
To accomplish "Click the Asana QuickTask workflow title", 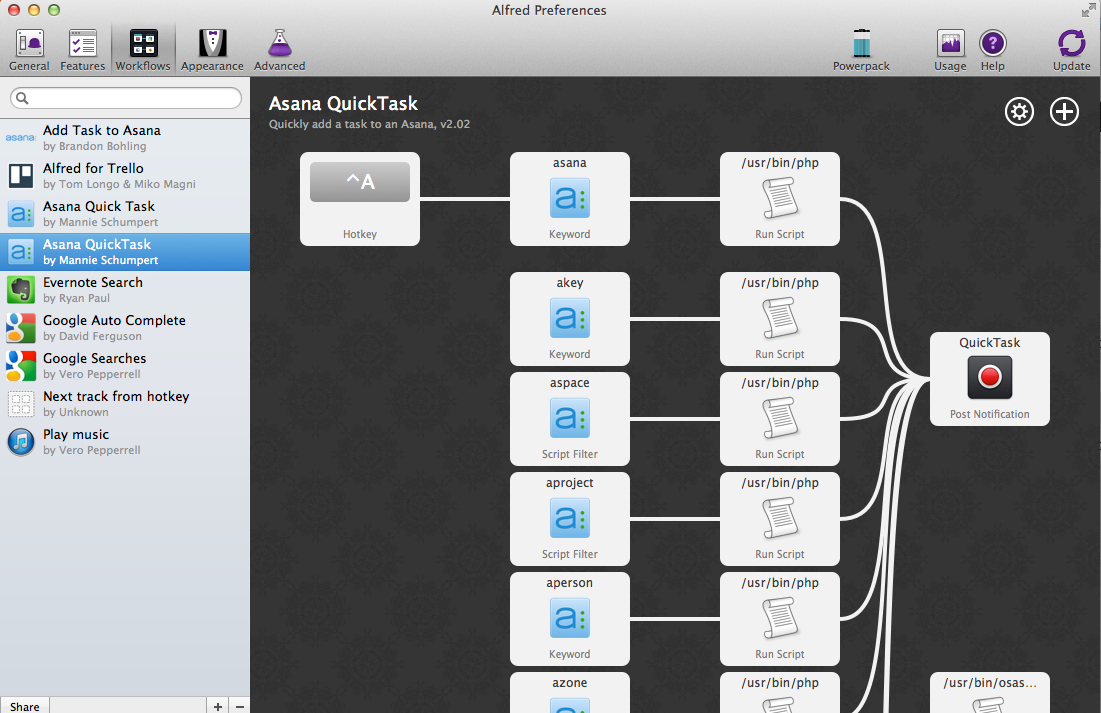I will [343, 104].
